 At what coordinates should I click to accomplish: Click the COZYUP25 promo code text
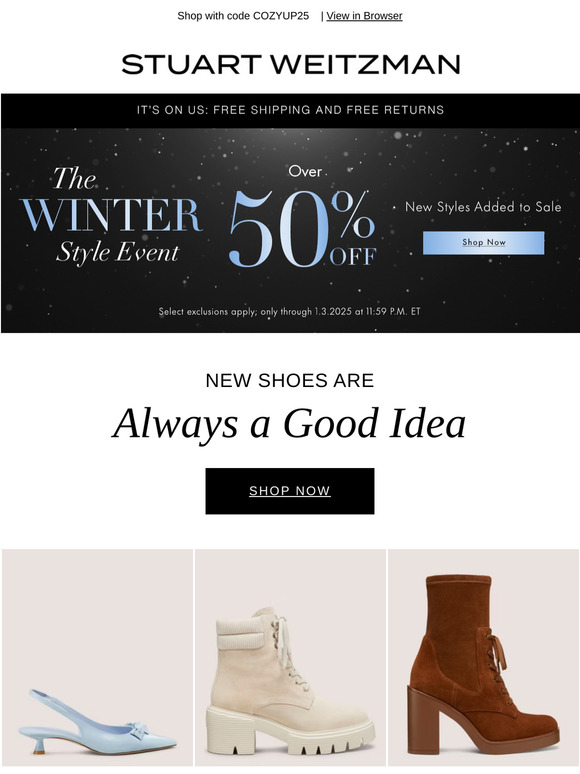281,16
